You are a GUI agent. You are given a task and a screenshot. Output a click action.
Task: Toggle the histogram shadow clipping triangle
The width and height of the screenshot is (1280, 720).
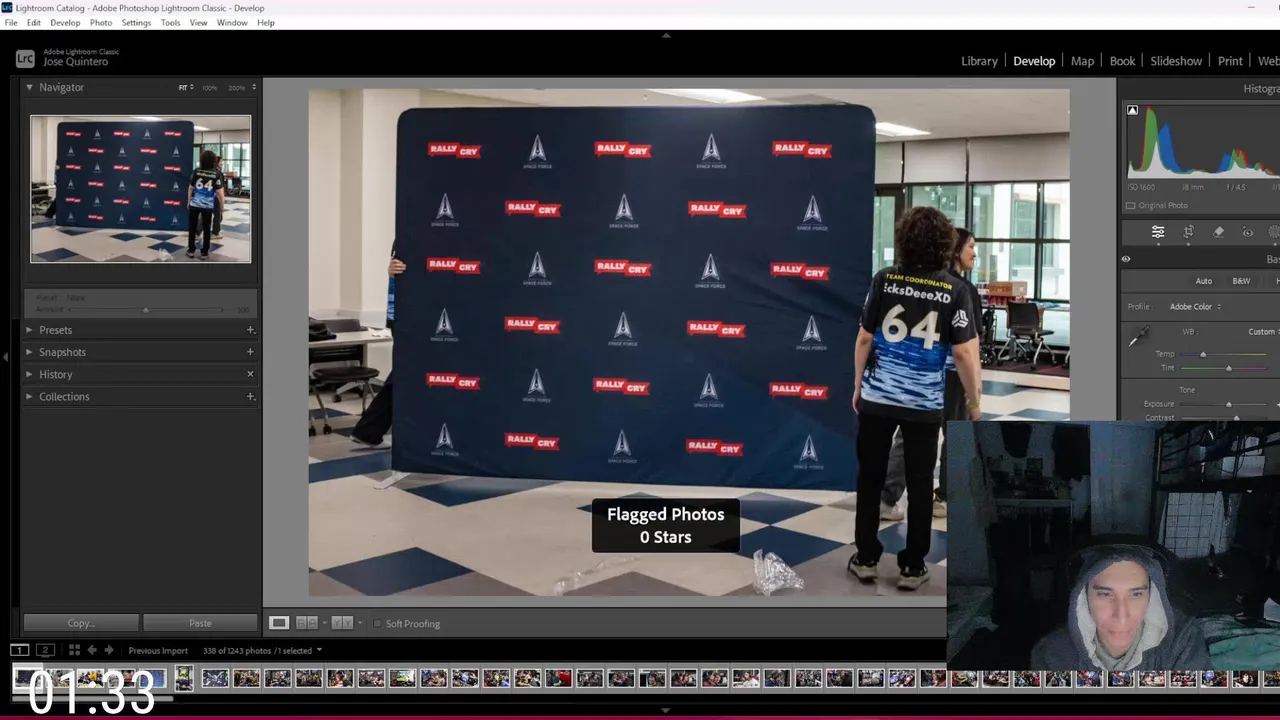tap(1132, 110)
